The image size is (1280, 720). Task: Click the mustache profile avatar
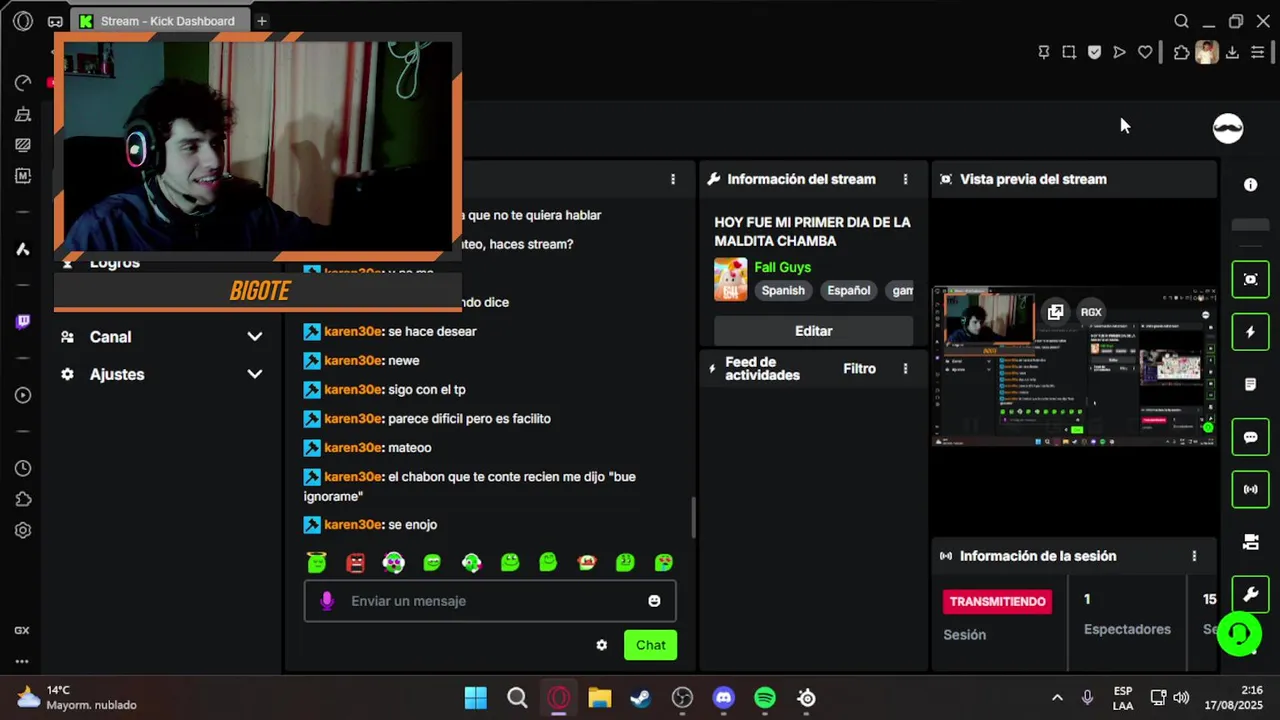coord(1228,128)
